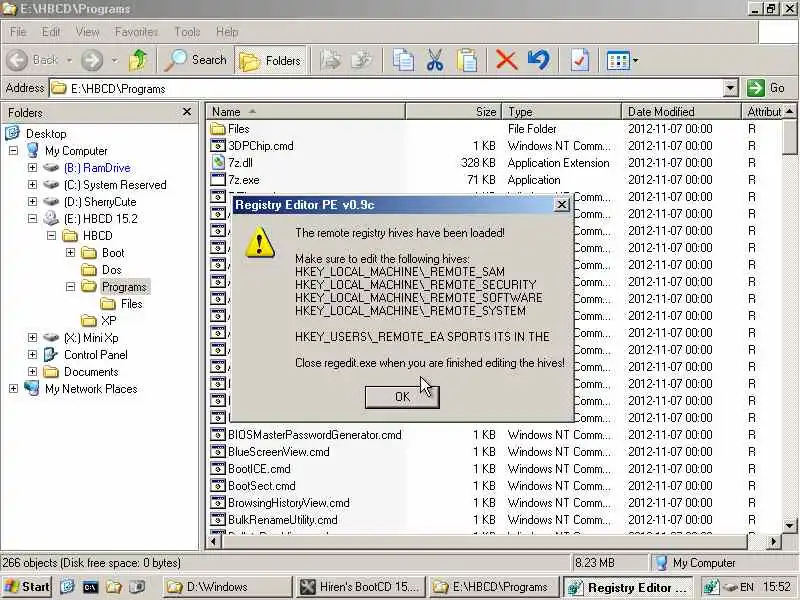This screenshot has width=800, height=600.
Task: Click the red Delete icon
Action: coord(507,60)
